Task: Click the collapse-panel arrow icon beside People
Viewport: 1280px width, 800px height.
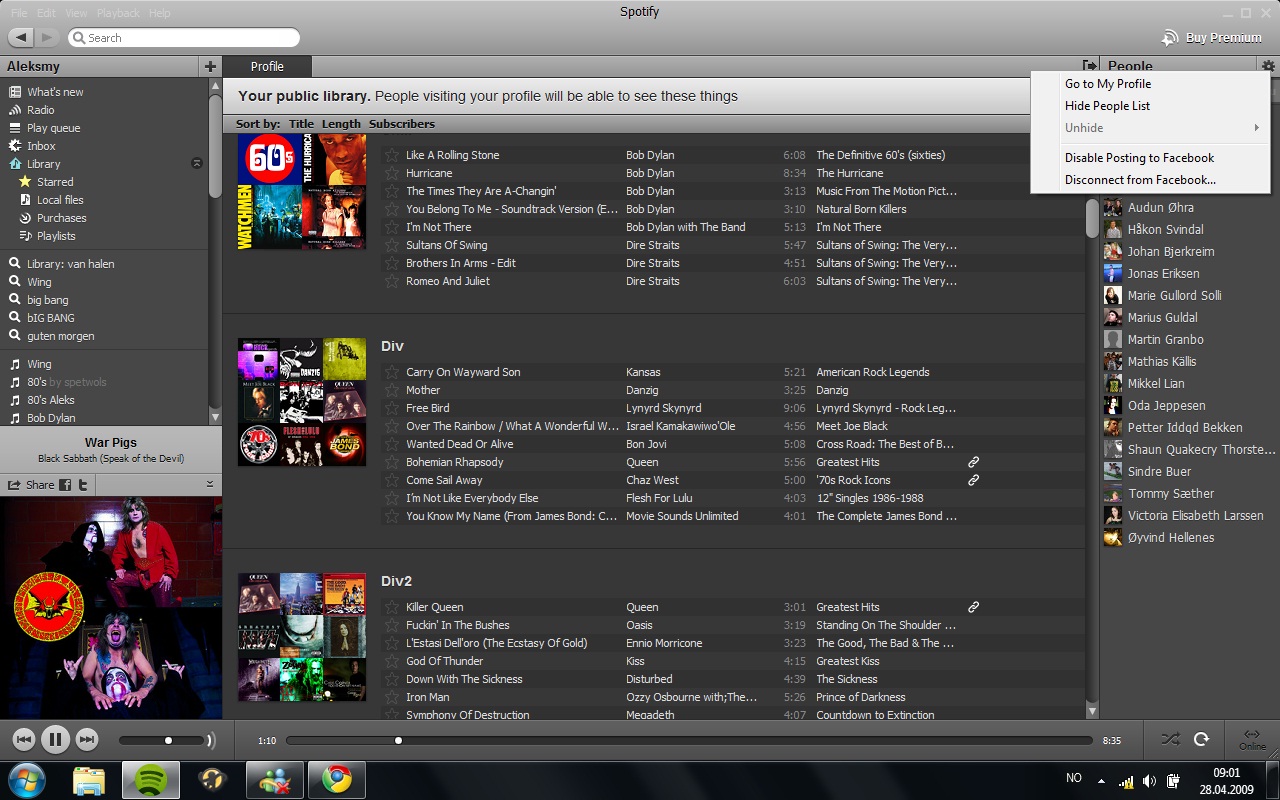Action: [x=1089, y=66]
